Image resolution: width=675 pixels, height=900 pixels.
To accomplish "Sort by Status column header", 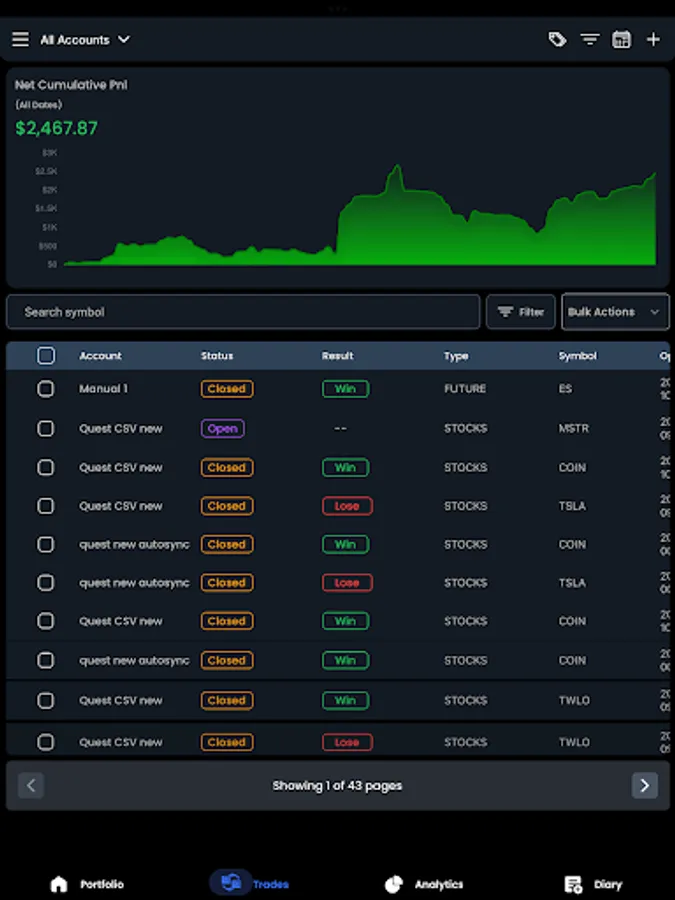I will coord(217,356).
